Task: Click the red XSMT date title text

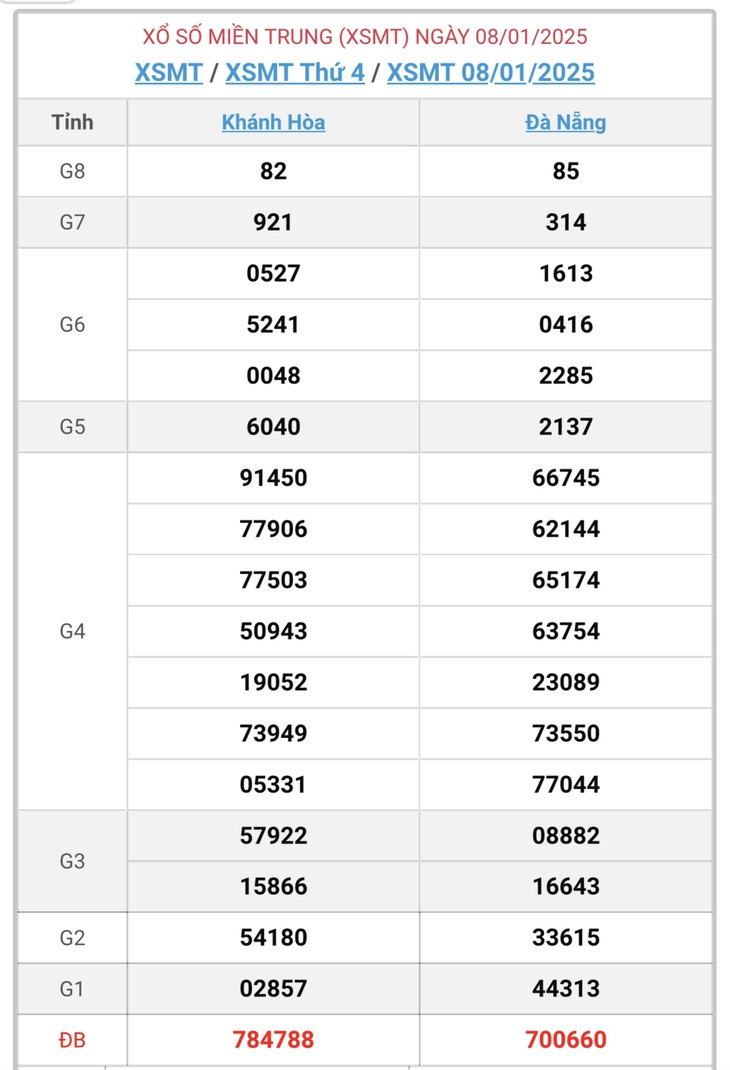Action: (x=365, y=36)
